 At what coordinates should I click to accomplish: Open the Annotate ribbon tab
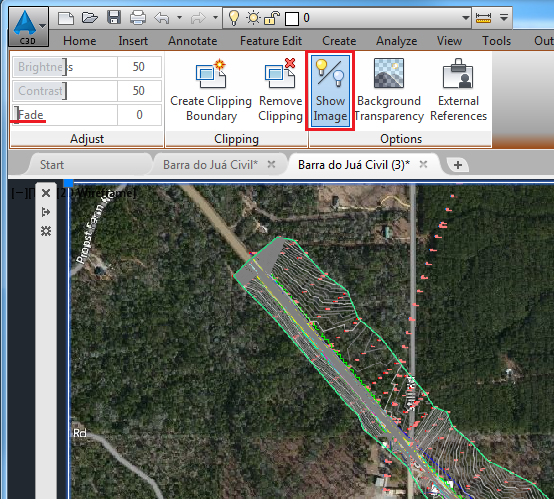point(193,41)
